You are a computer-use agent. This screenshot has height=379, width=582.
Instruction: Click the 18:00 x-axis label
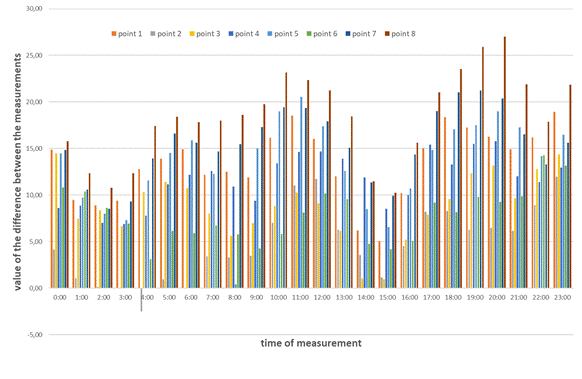coord(453,297)
